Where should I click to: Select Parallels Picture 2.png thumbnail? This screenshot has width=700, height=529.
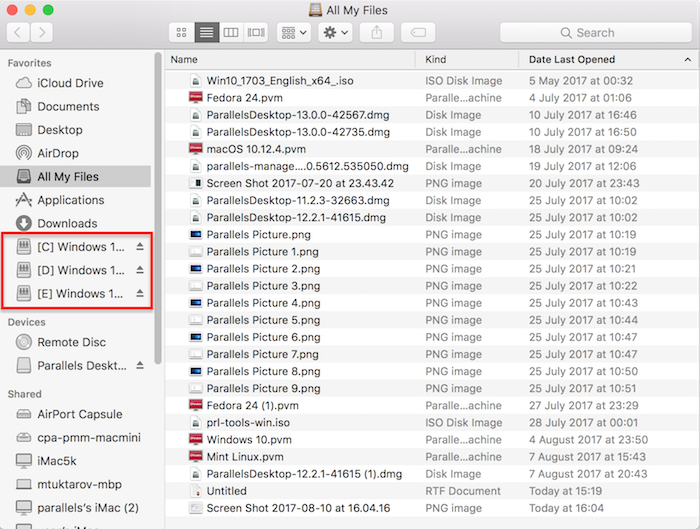click(196, 269)
